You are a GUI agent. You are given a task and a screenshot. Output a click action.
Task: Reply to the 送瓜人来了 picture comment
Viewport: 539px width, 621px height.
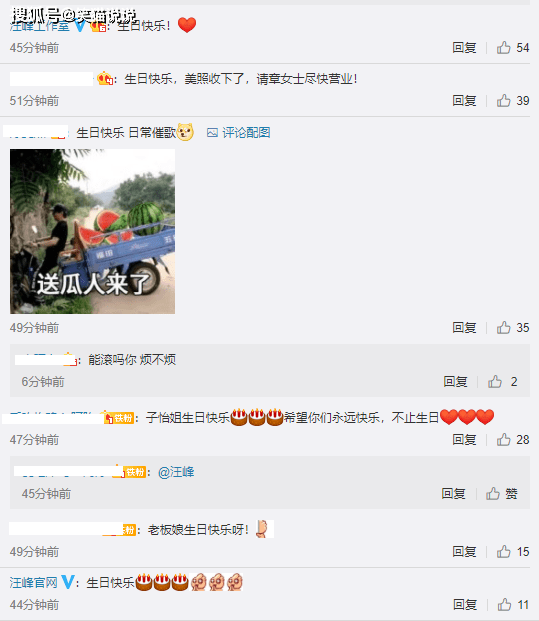[464, 328]
